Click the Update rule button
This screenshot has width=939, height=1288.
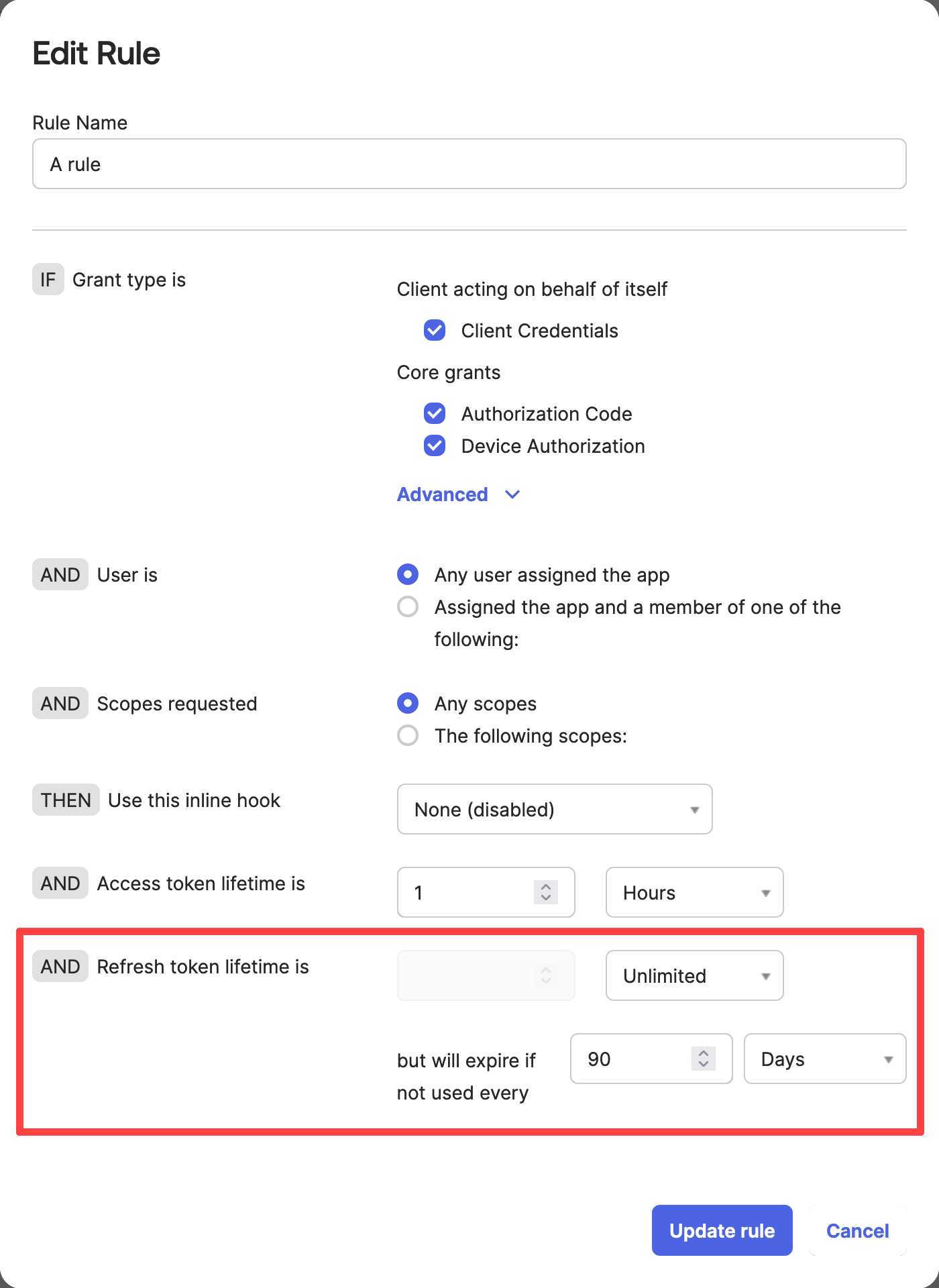(x=722, y=1230)
